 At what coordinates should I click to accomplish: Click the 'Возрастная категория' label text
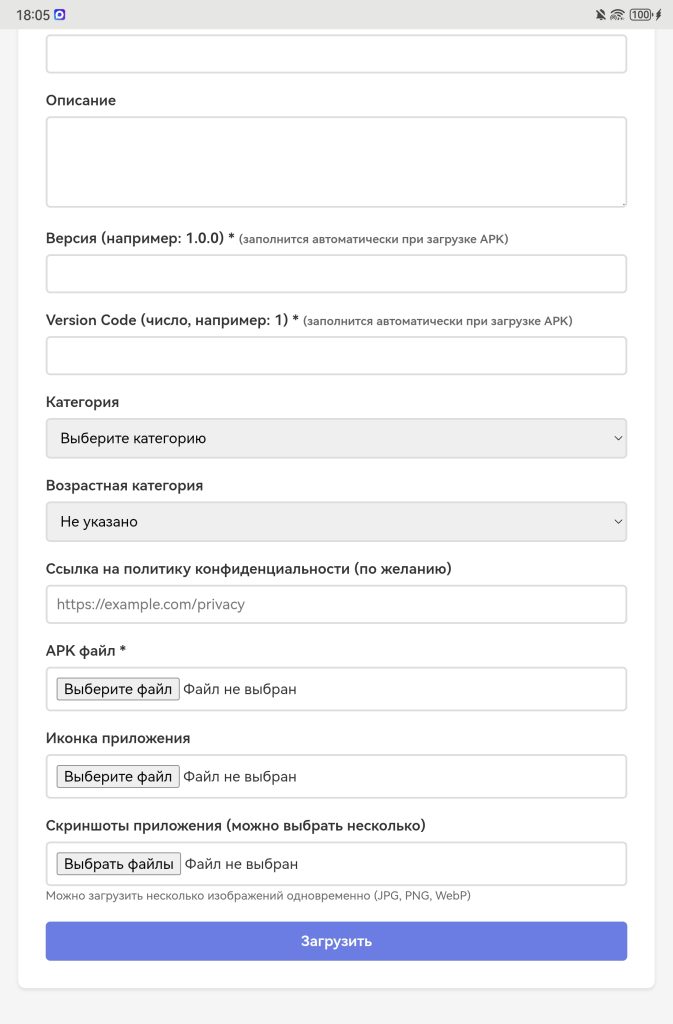pyautogui.click(x=124, y=485)
